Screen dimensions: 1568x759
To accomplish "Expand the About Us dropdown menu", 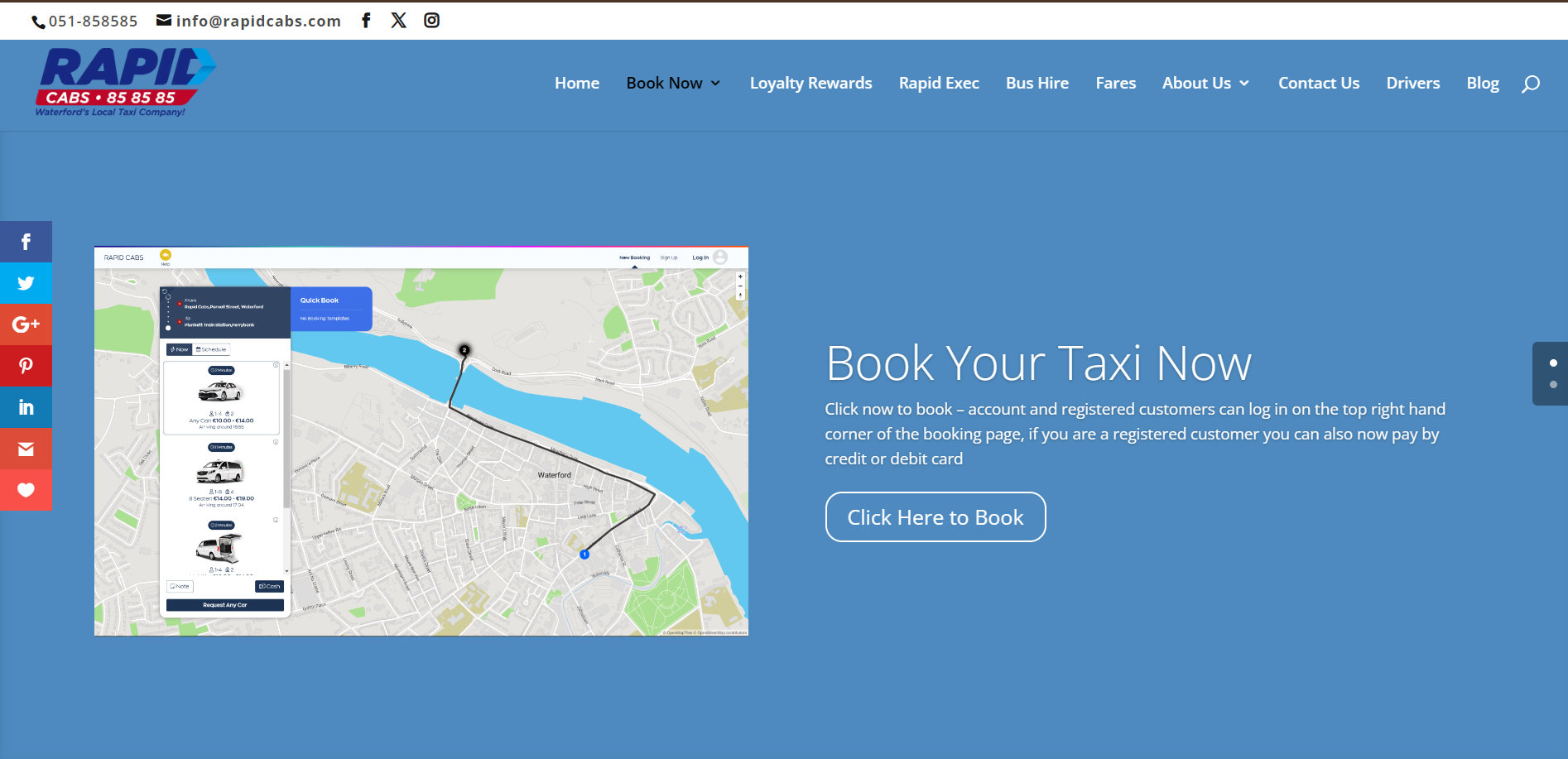I will click(1205, 84).
